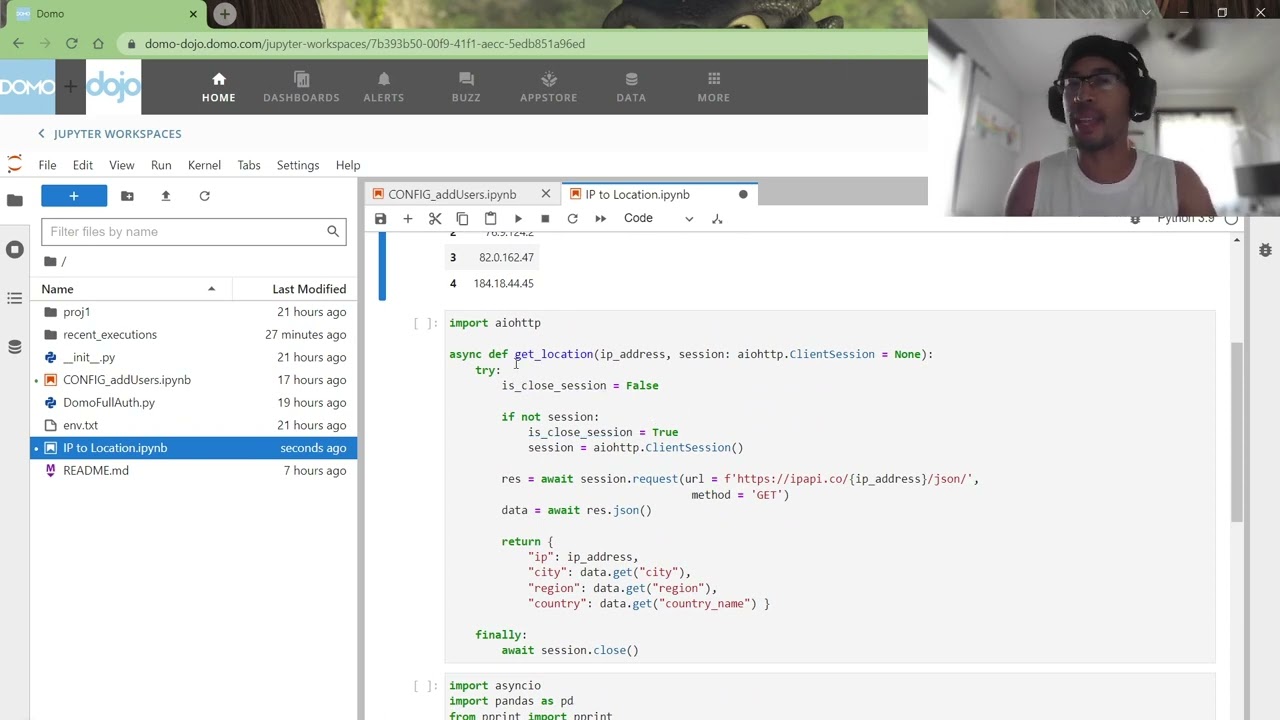1280x720 pixels.
Task: Open Domo ALERTS navigation item
Action: click(x=384, y=87)
